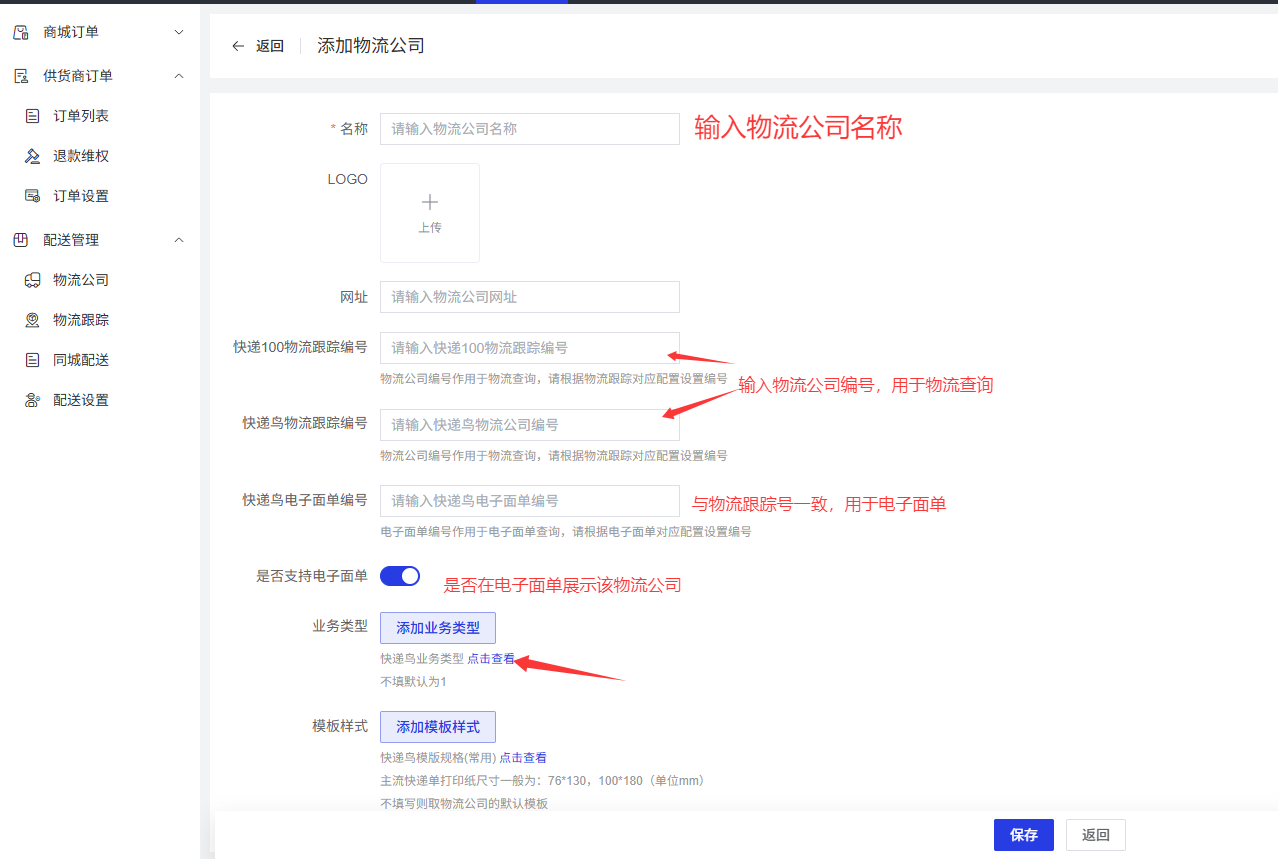This screenshot has width=1278, height=862.
Task: Click the 返回 link at page top
Action: tap(270, 46)
